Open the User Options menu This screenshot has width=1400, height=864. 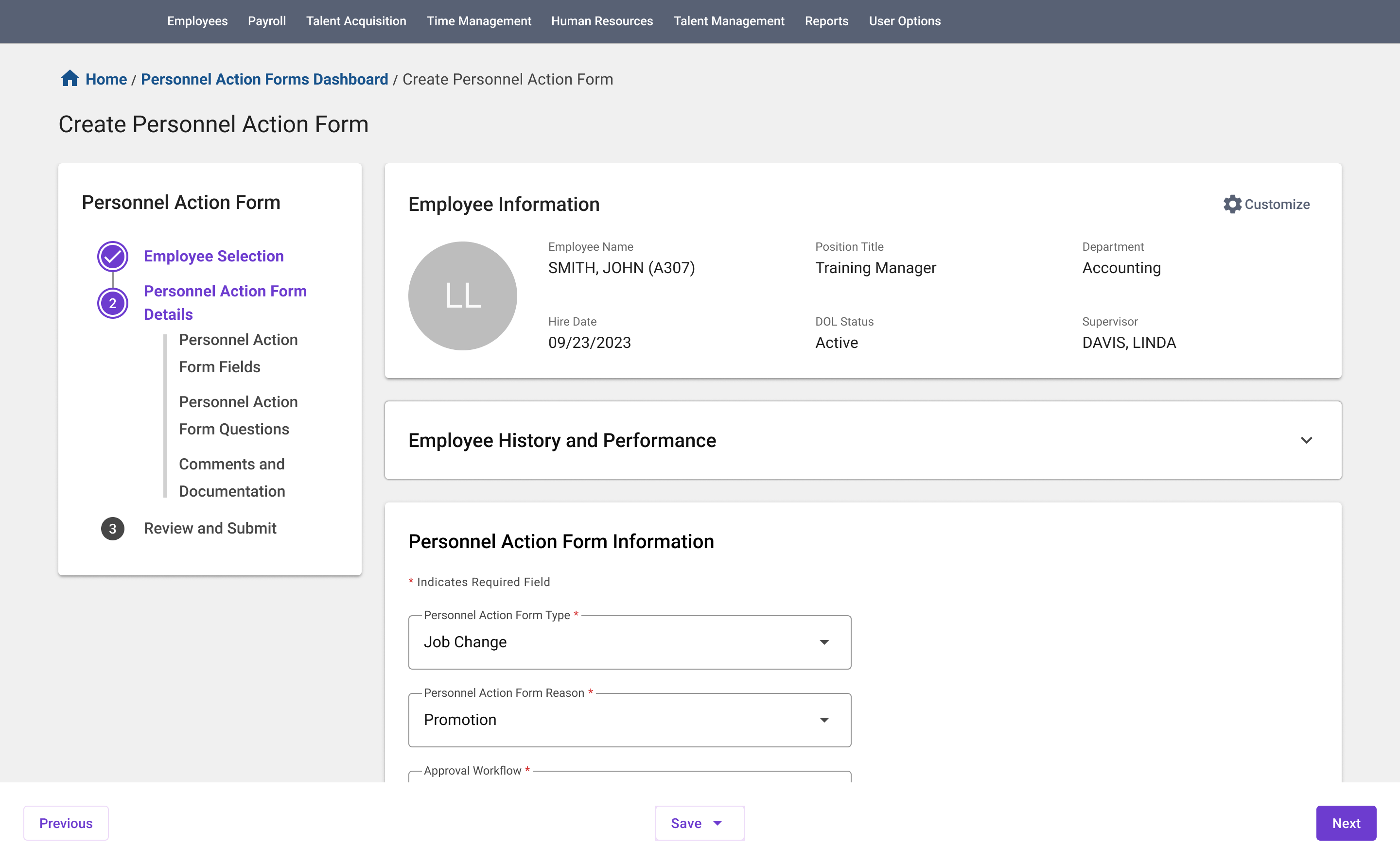coord(904,21)
